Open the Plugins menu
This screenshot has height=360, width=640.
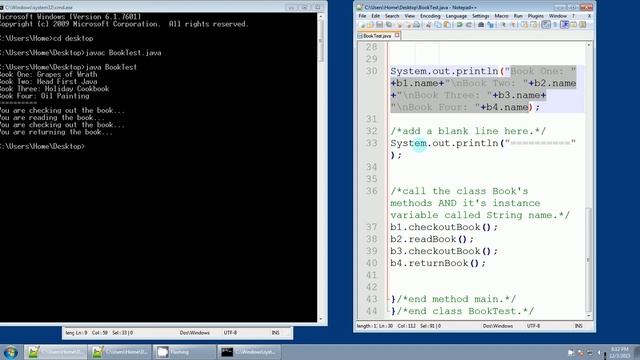tap(536, 16)
